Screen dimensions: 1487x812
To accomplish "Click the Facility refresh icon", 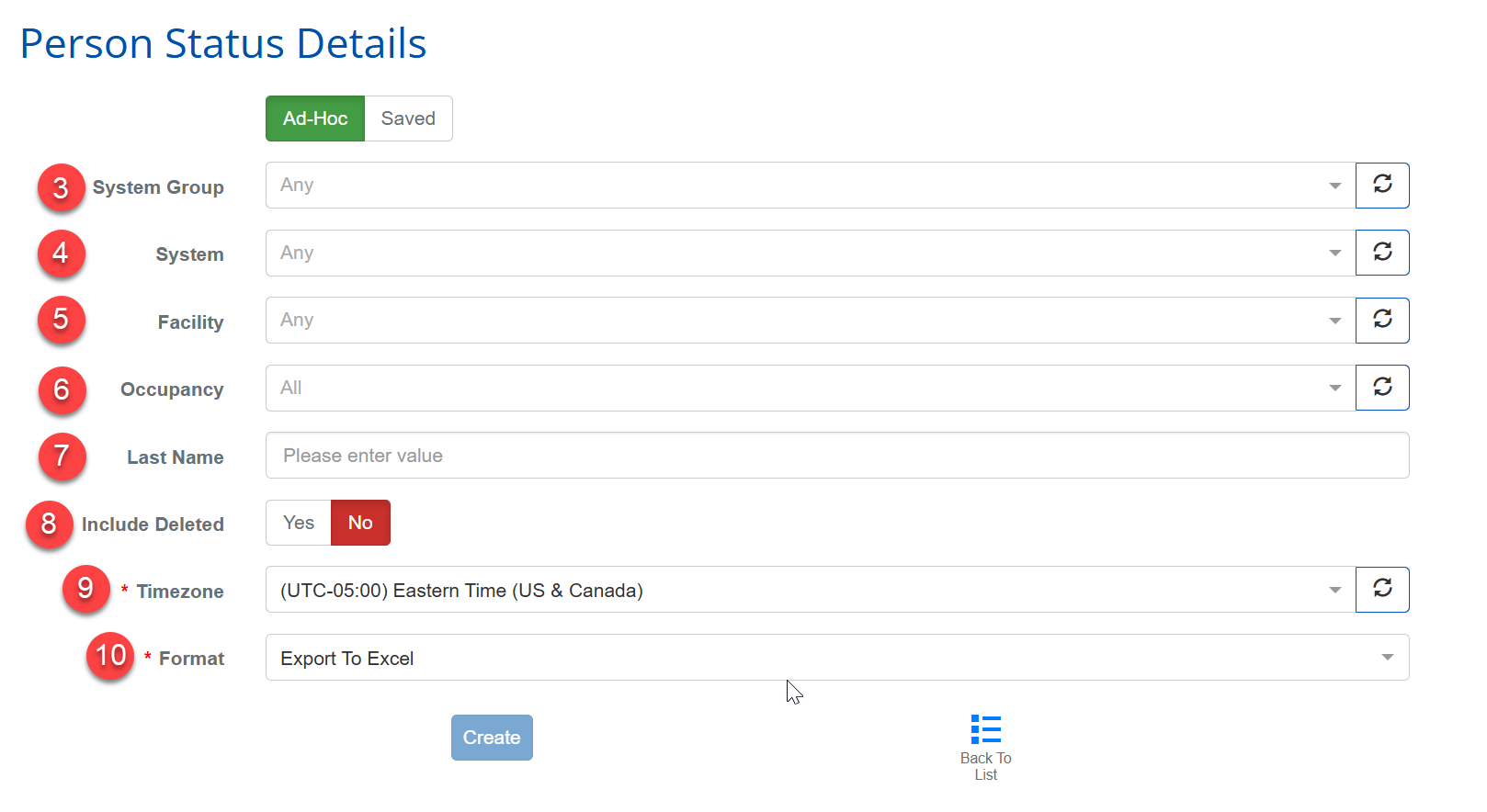I will coord(1382,320).
